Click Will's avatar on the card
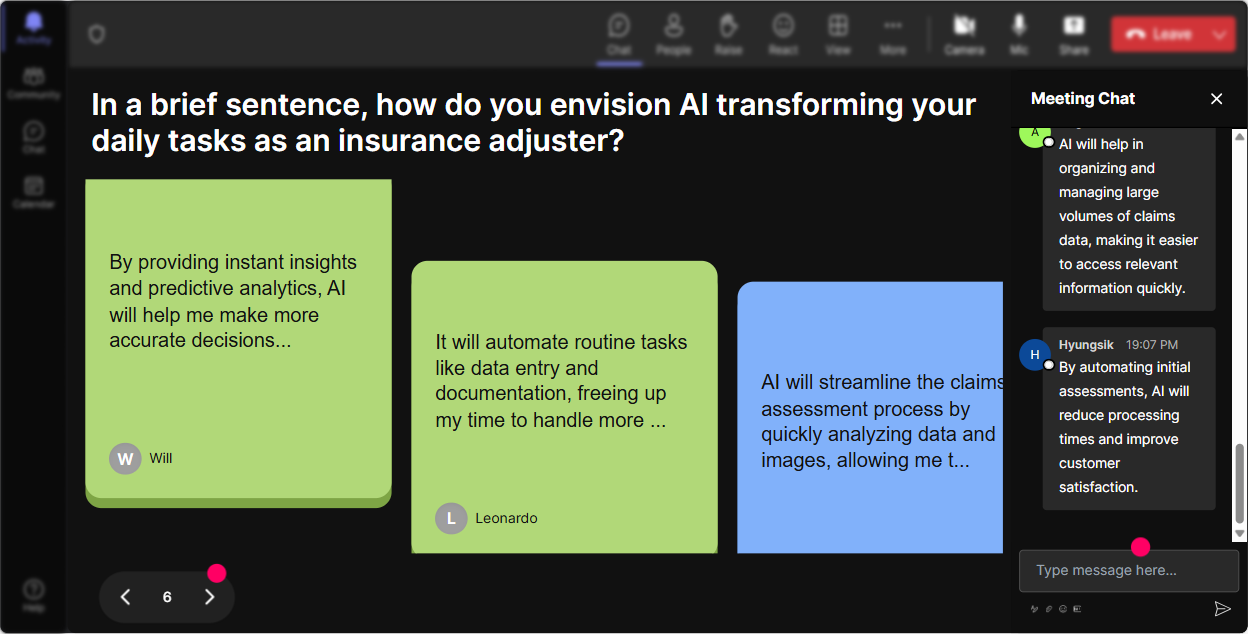1248x634 pixels. (x=125, y=458)
